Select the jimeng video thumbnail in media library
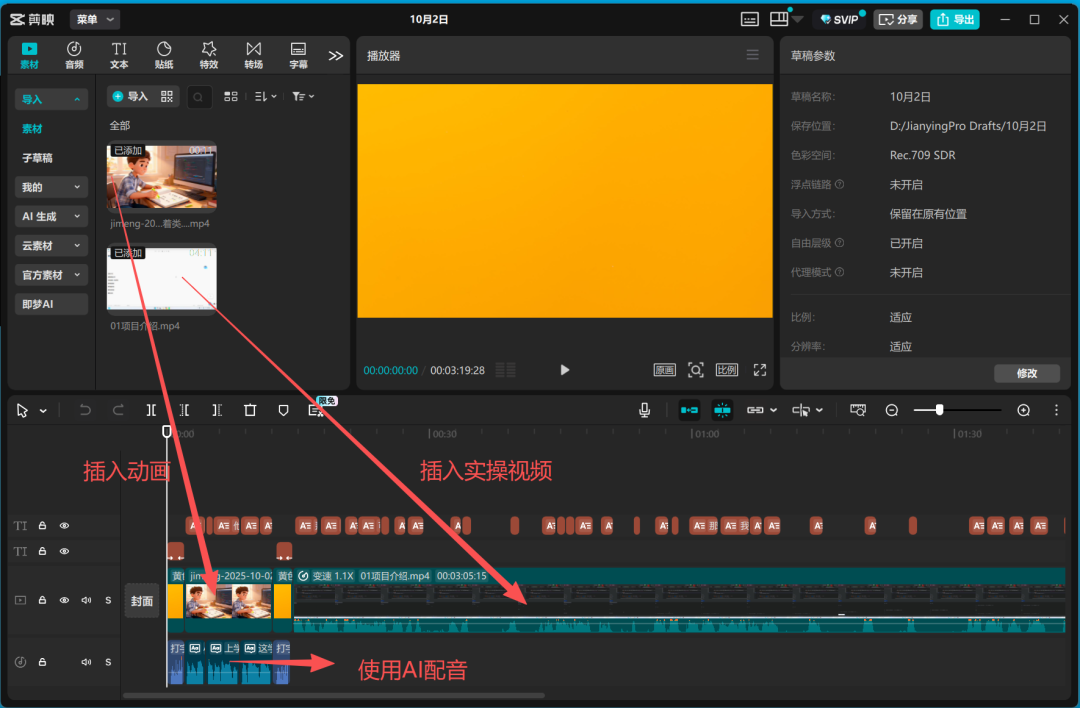This screenshot has width=1080, height=708. tap(161, 178)
